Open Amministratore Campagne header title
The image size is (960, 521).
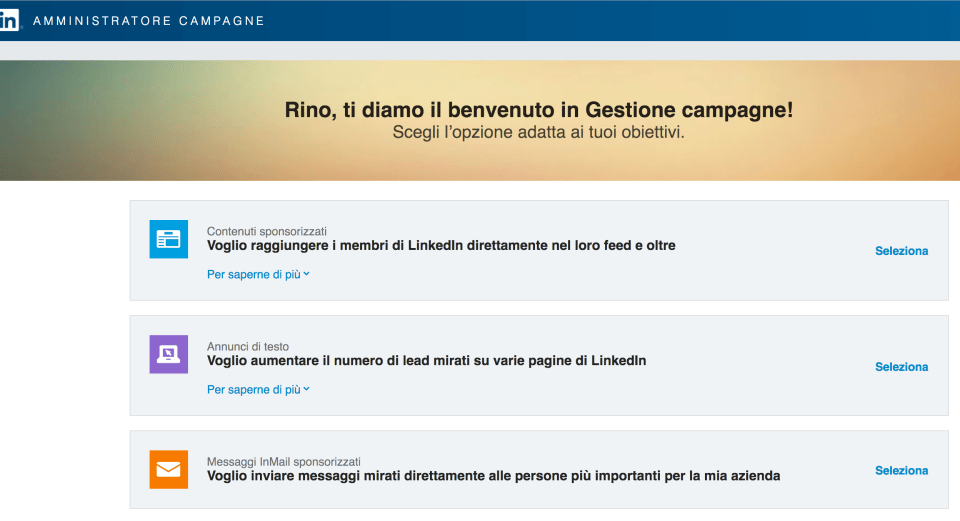(x=149, y=21)
